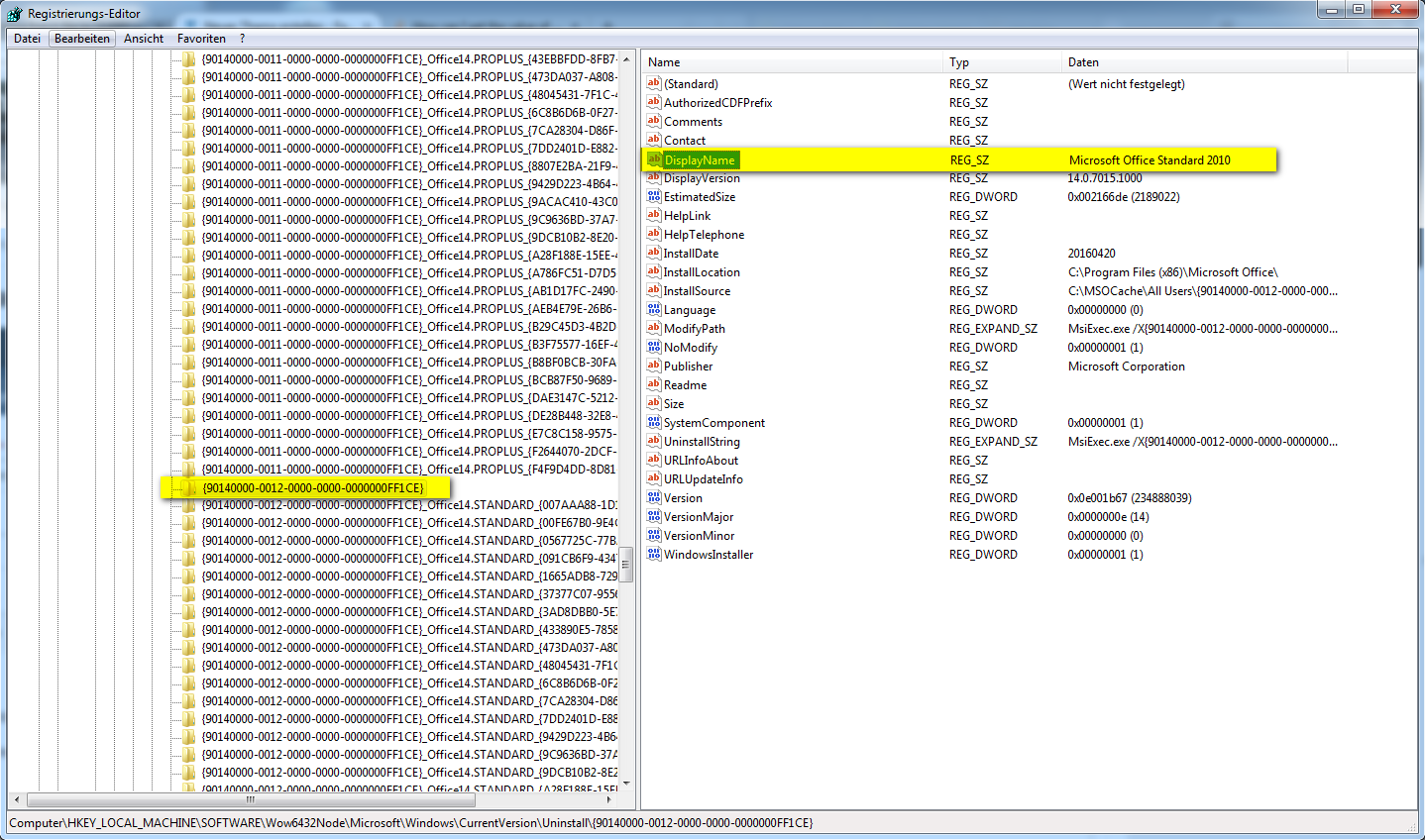The image size is (1425, 840).
Task: Click the tree pane horizontal scroll-right arrow
Action: point(610,799)
